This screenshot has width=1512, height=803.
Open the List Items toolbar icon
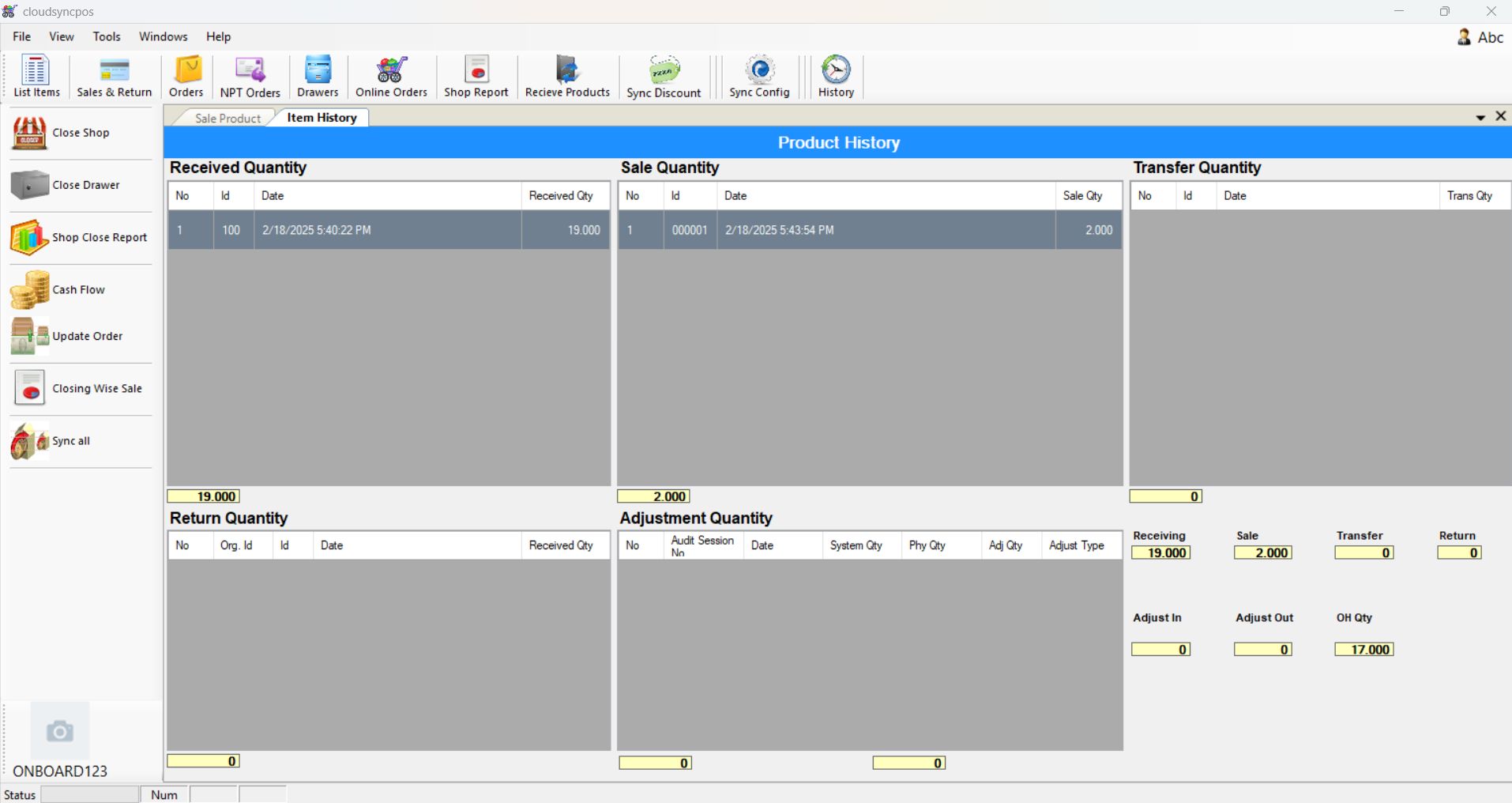click(x=36, y=76)
